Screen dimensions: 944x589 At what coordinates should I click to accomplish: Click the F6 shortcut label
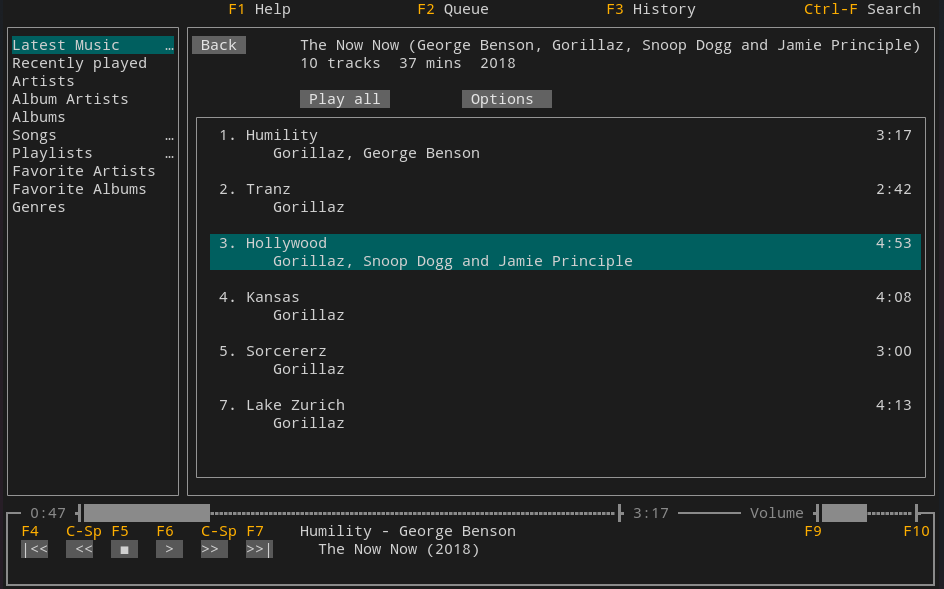pos(165,531)
